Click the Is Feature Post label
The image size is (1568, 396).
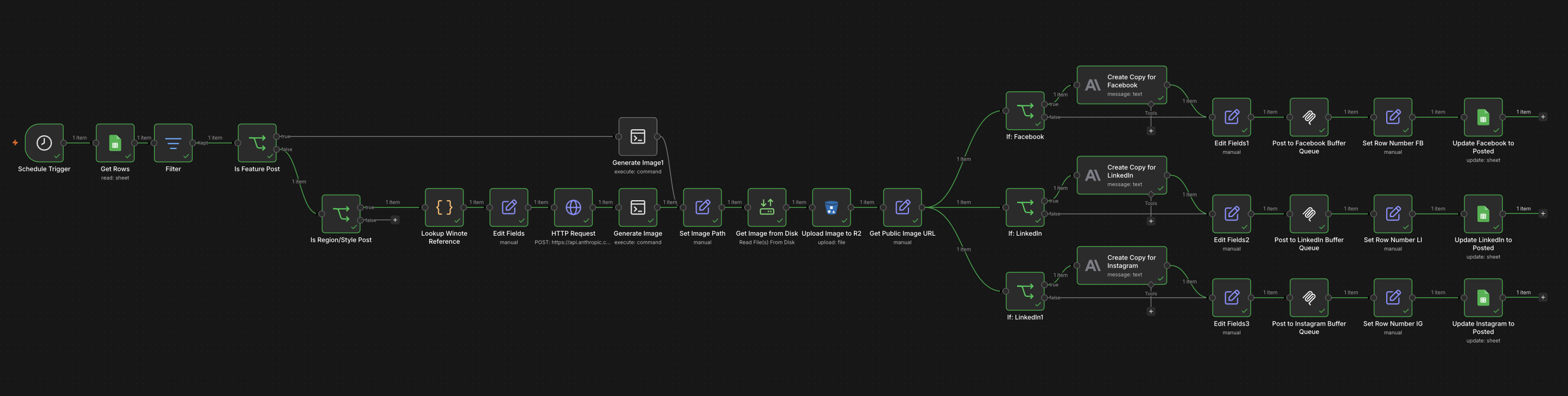coord(257,169)
